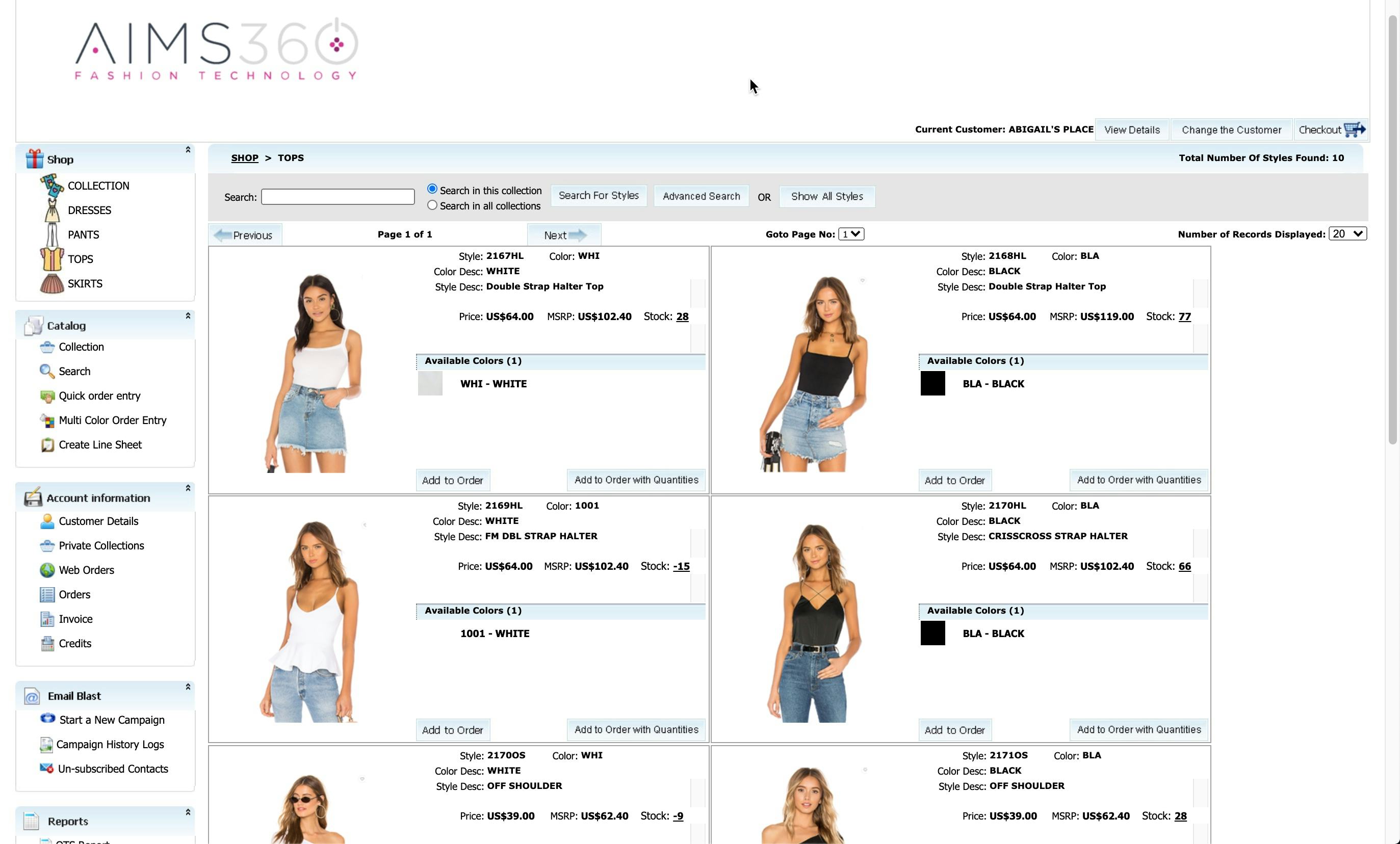Open the Goto Page No dropdown
The width and height of the screenshot is (1400, 844).
point(850,233)
